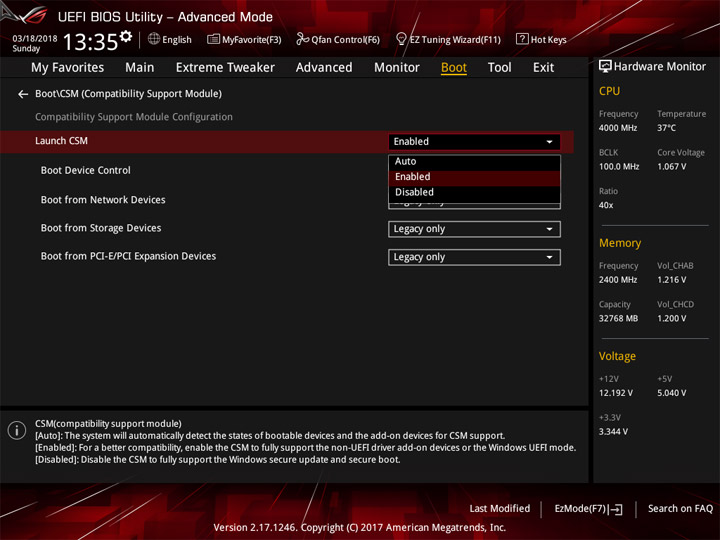This screenshot has height=540, width=720.
Task: Open Boot from PCI-E/PCI Expansion Devices dropdown
Action: (474, 257)
